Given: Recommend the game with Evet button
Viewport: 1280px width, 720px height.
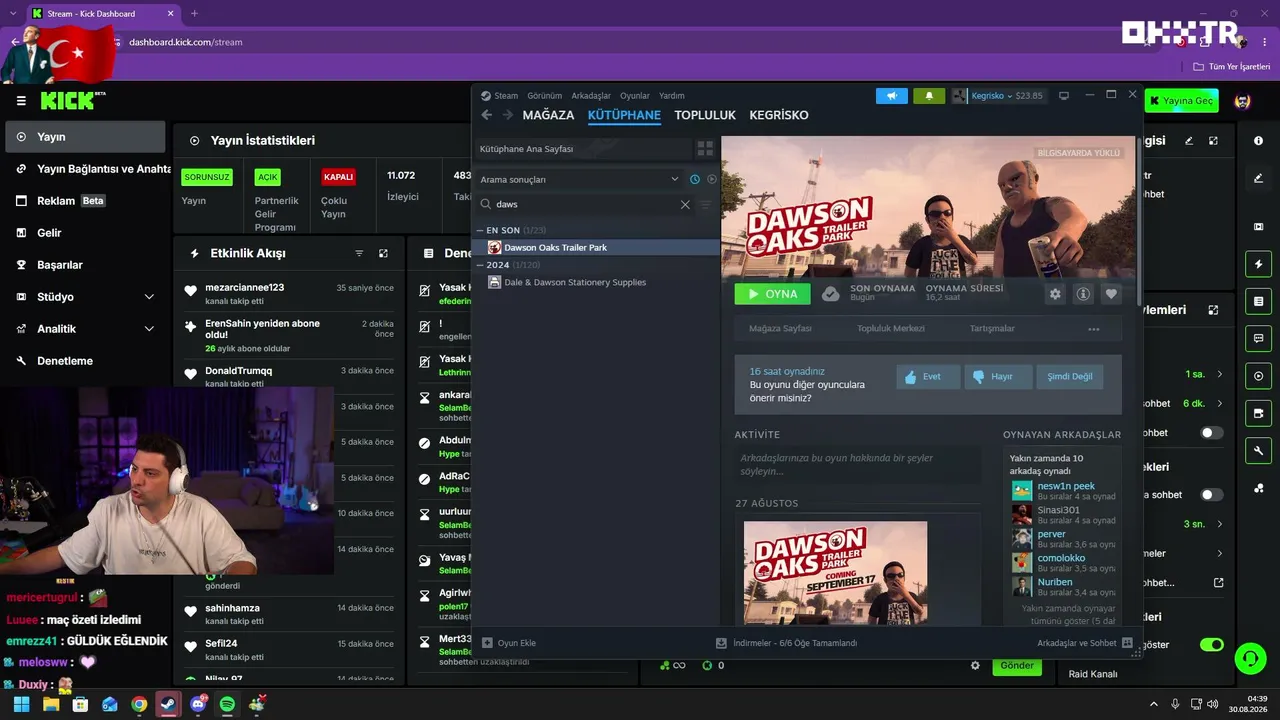Looking at the screenshot, I should (928, 377).
